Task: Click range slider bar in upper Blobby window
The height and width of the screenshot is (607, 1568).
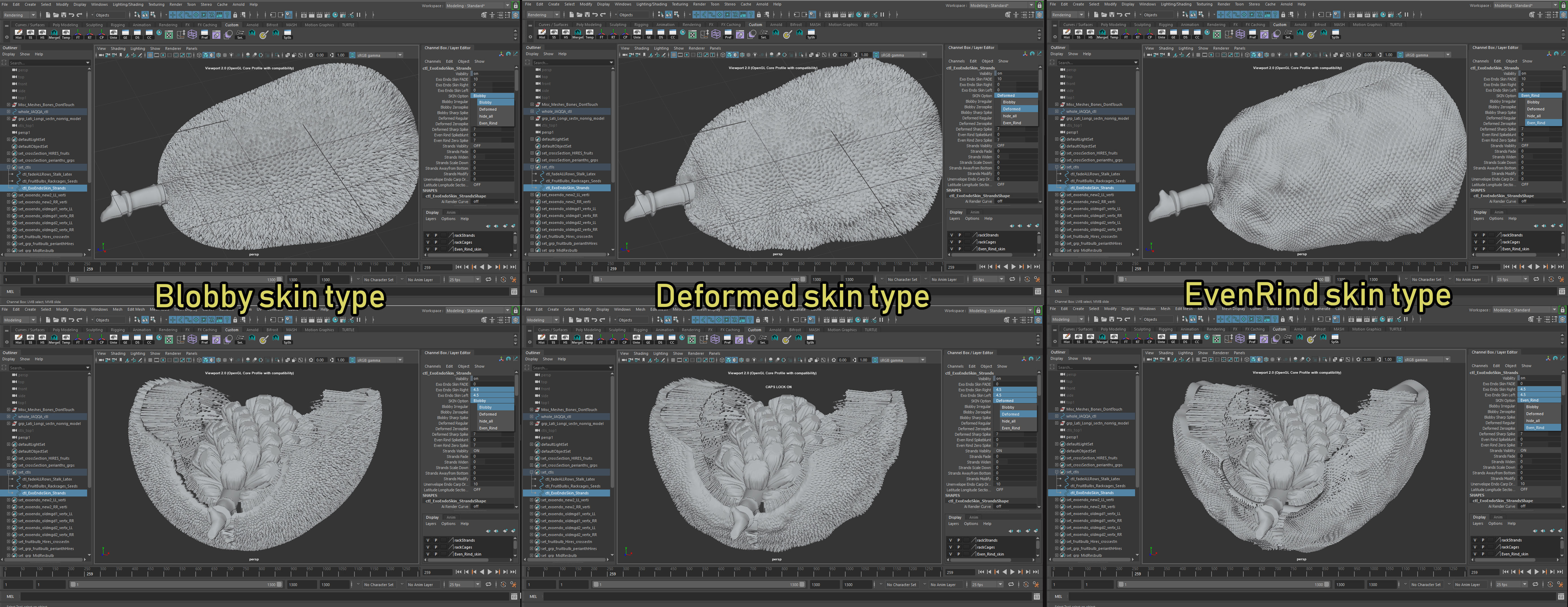Action: pos(177,280)
